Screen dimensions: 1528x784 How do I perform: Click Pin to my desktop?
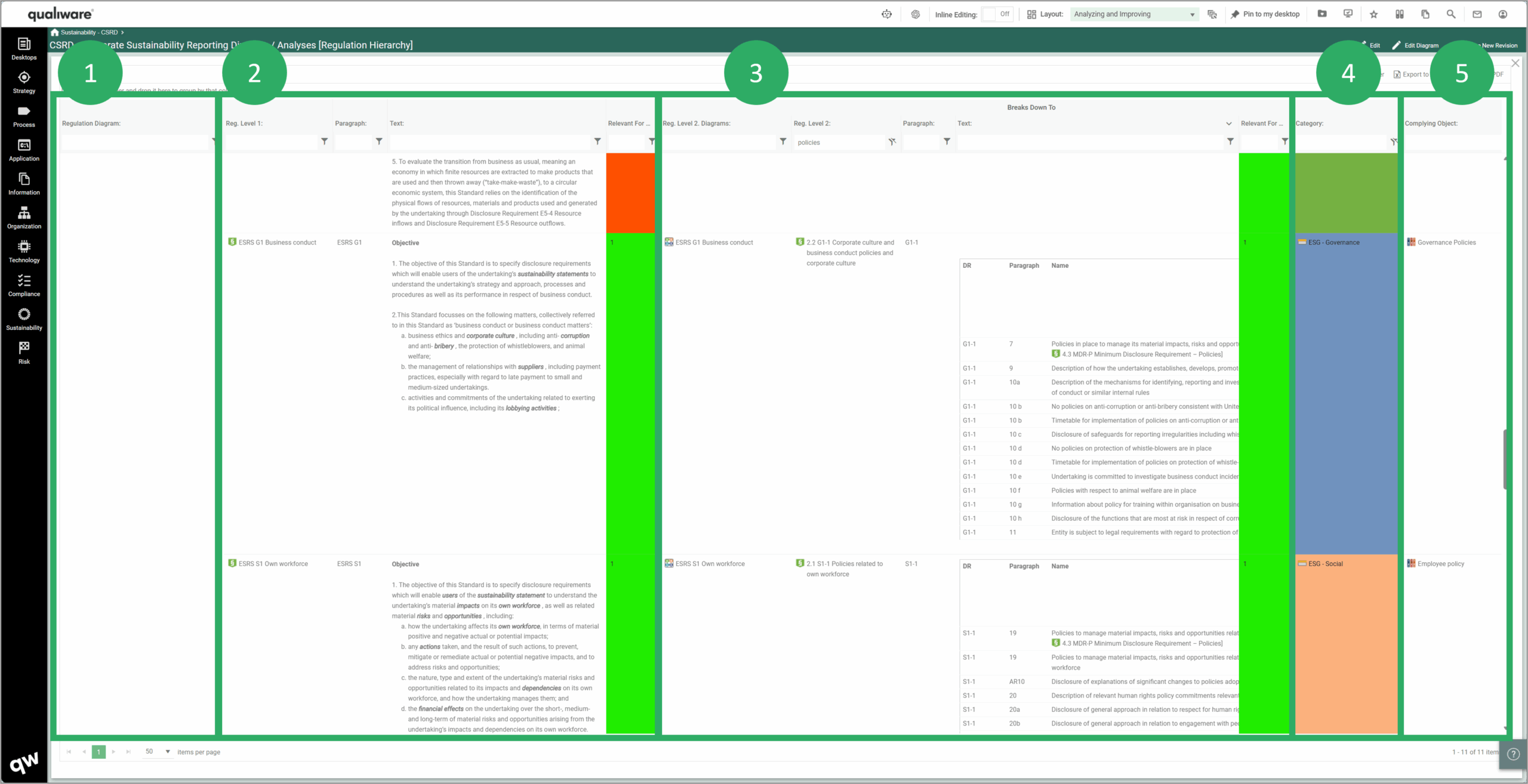1265,14
